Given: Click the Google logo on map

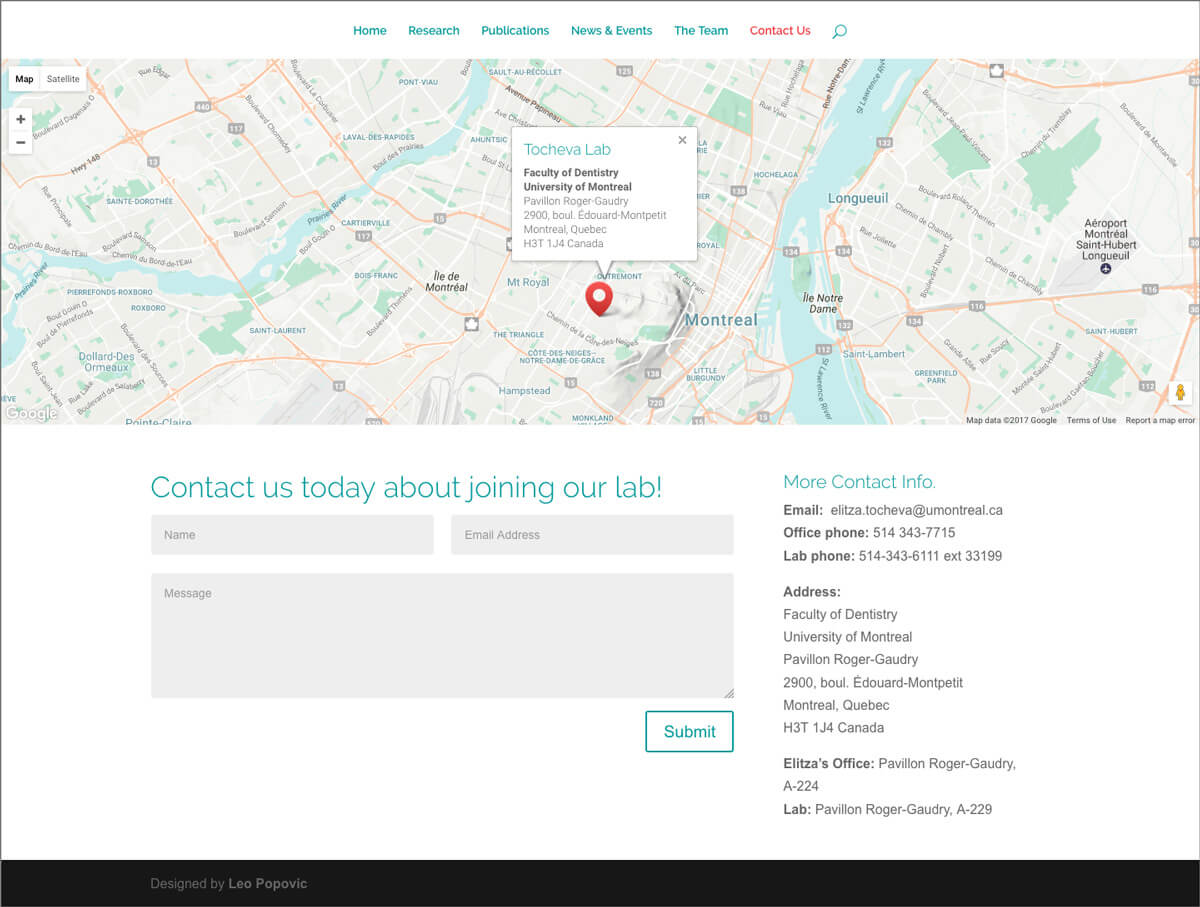Looking at the screenshot, I should coord(30,414).
